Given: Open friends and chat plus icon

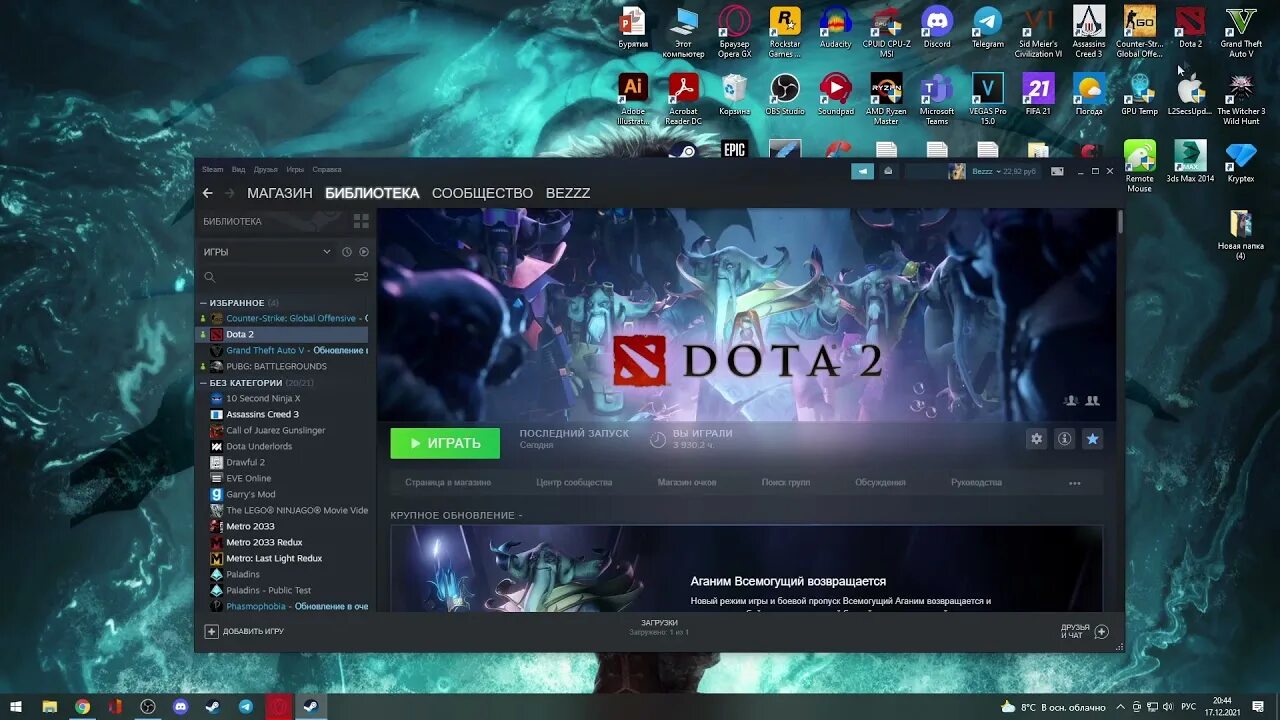Looking at the screenshot, I should pos(1101,632).
